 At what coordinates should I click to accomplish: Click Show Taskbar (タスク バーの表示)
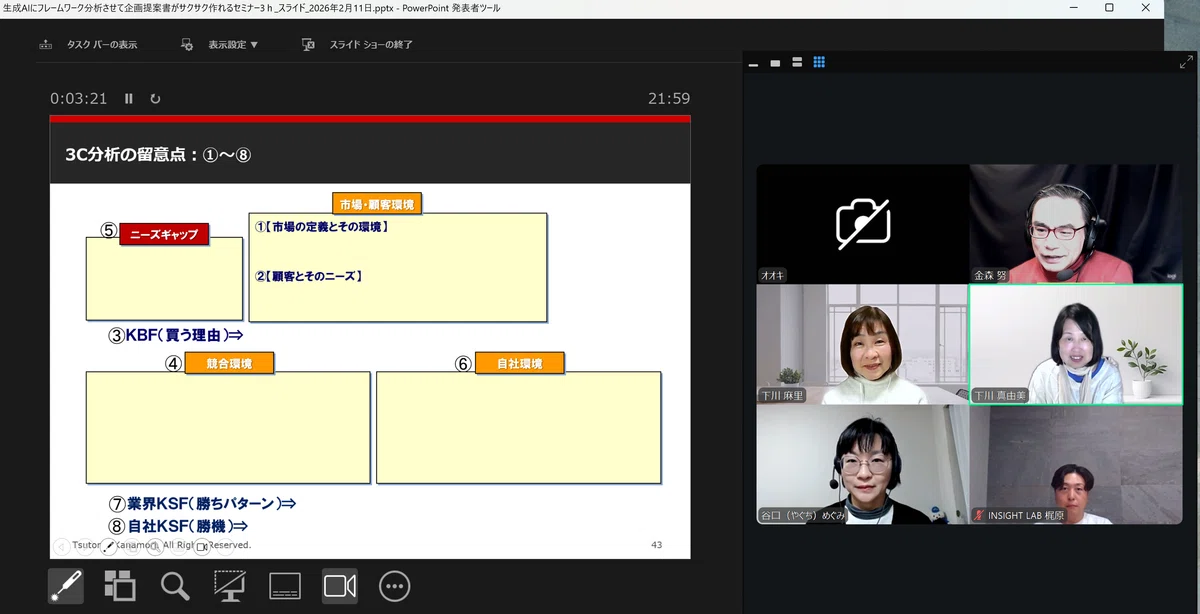coord(102,45)
